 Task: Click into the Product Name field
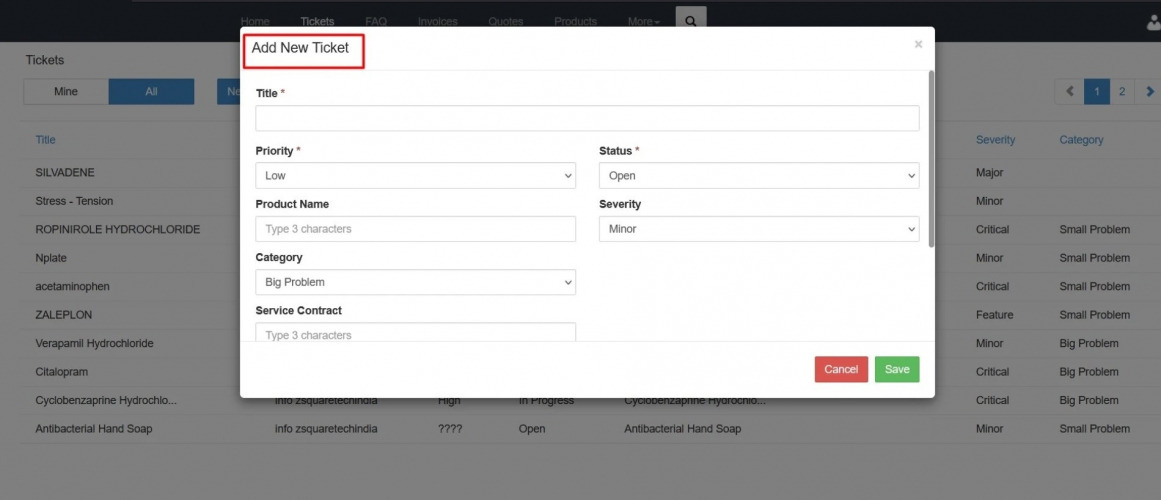pyautogui.click(x=415, y=229)
